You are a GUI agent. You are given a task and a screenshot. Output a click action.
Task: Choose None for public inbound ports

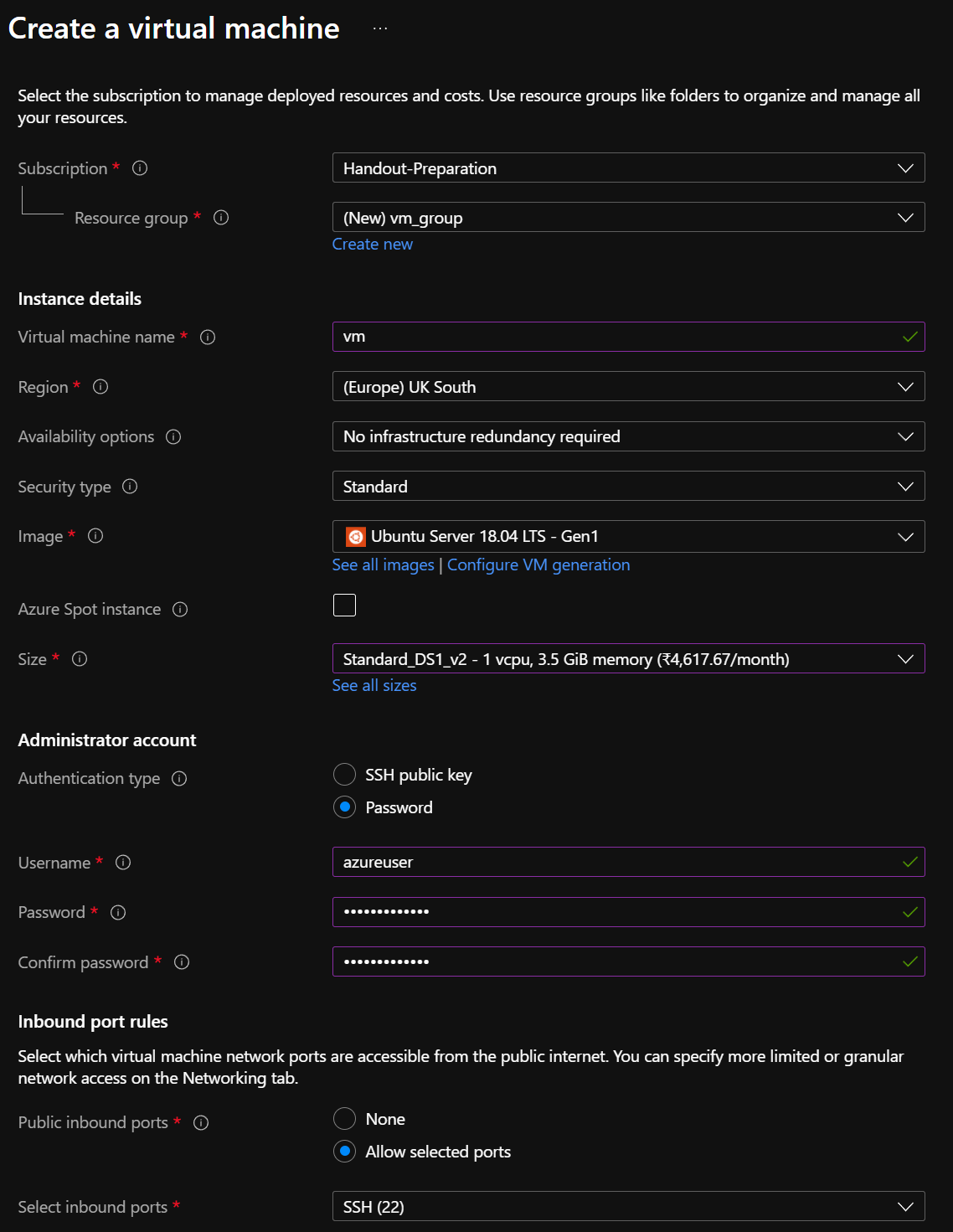(x=344, y=1119)
